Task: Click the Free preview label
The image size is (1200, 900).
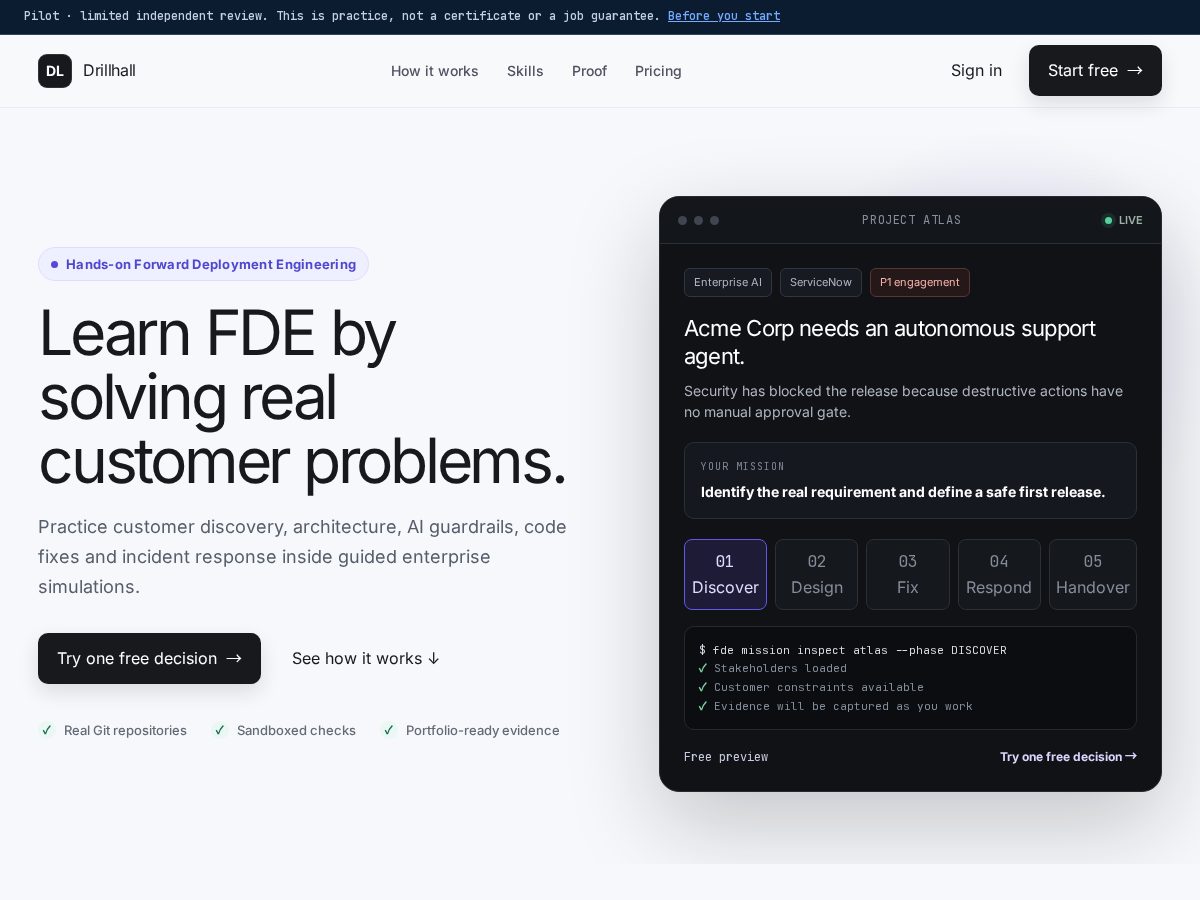Action: (x=726, y=756)
